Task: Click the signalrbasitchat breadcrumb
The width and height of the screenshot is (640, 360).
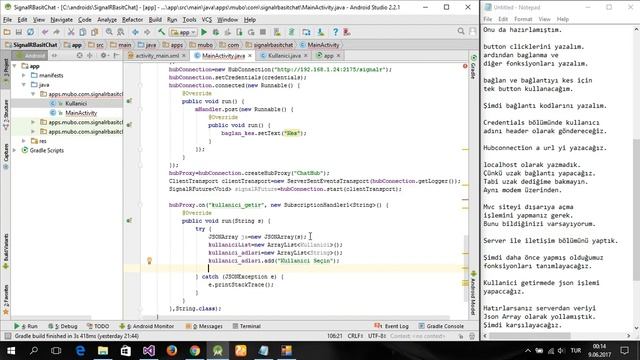Action: pyautogui.click(x=269, y=45)
